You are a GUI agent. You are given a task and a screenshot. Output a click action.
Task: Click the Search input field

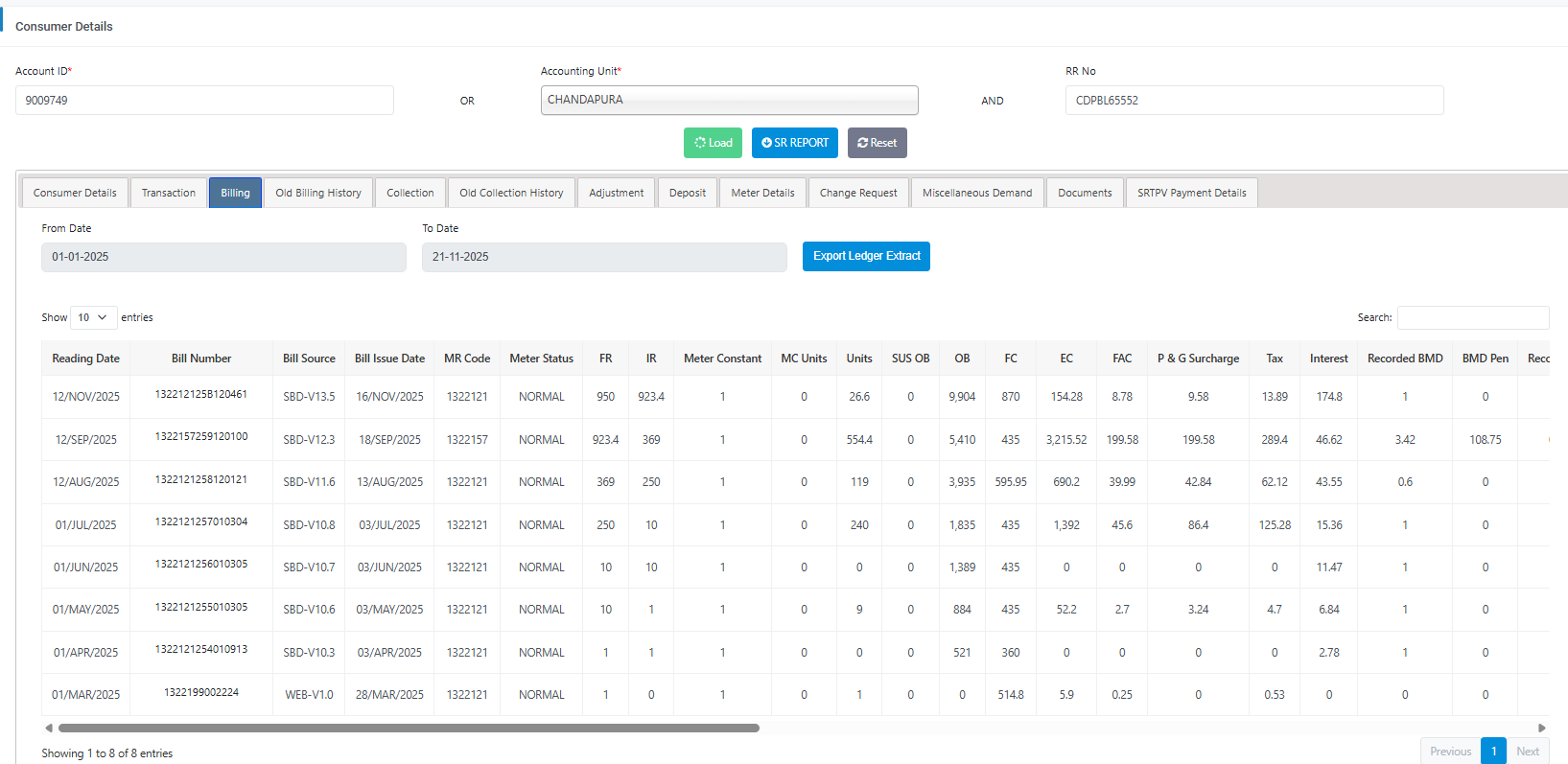1472,317
